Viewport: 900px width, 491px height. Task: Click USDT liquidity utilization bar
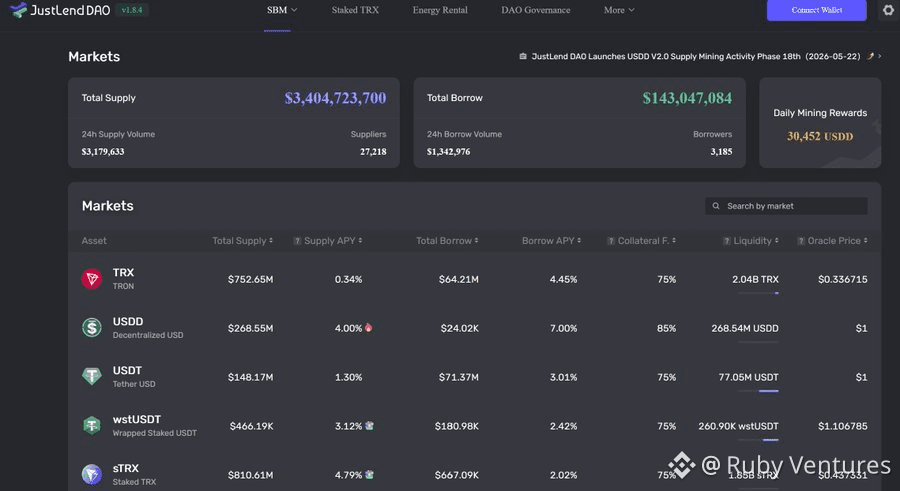coord(758,391)
